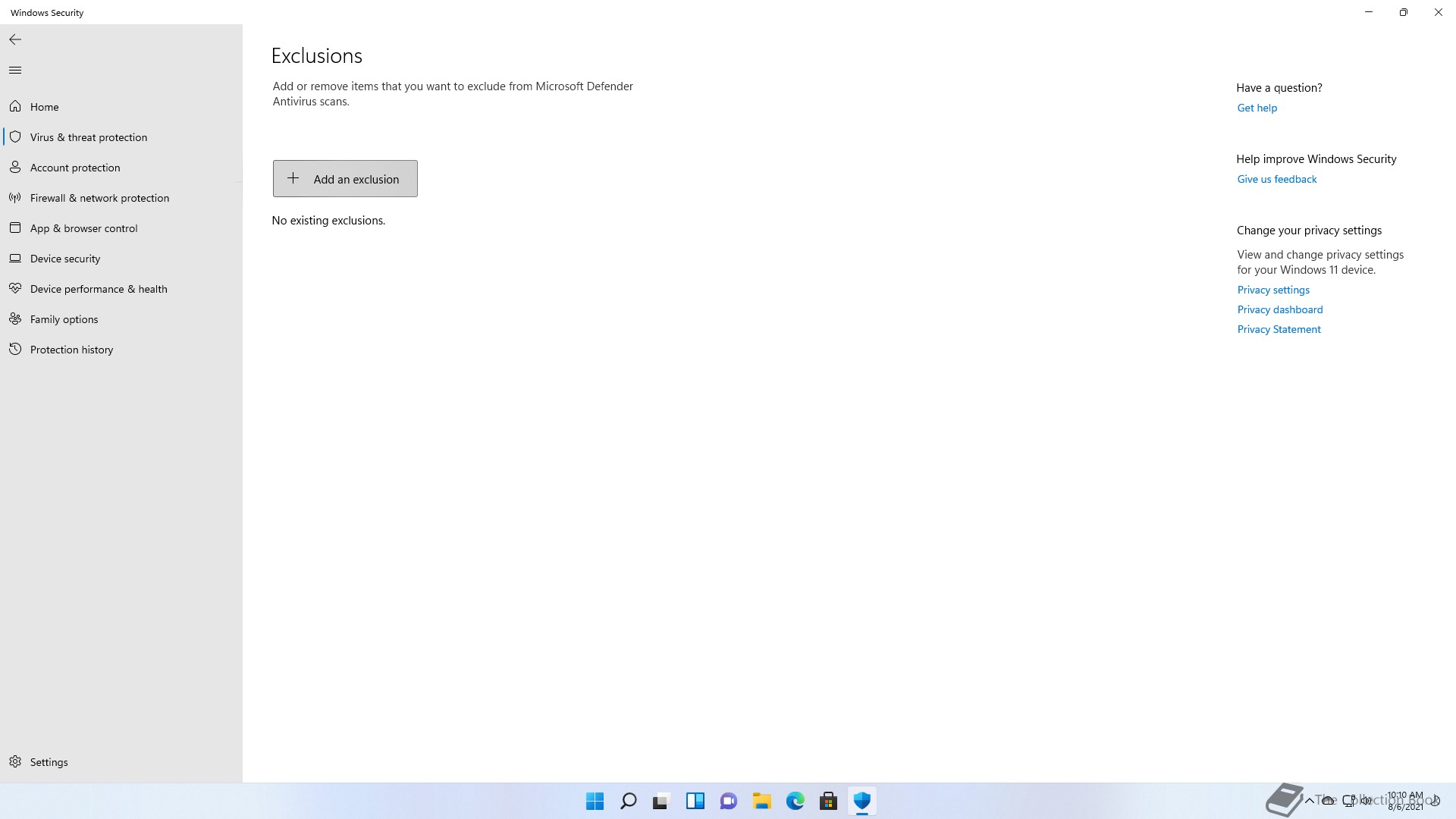Click the network tray icon
Viewport: 1456px width, 819px height.
pos(1348,801)
